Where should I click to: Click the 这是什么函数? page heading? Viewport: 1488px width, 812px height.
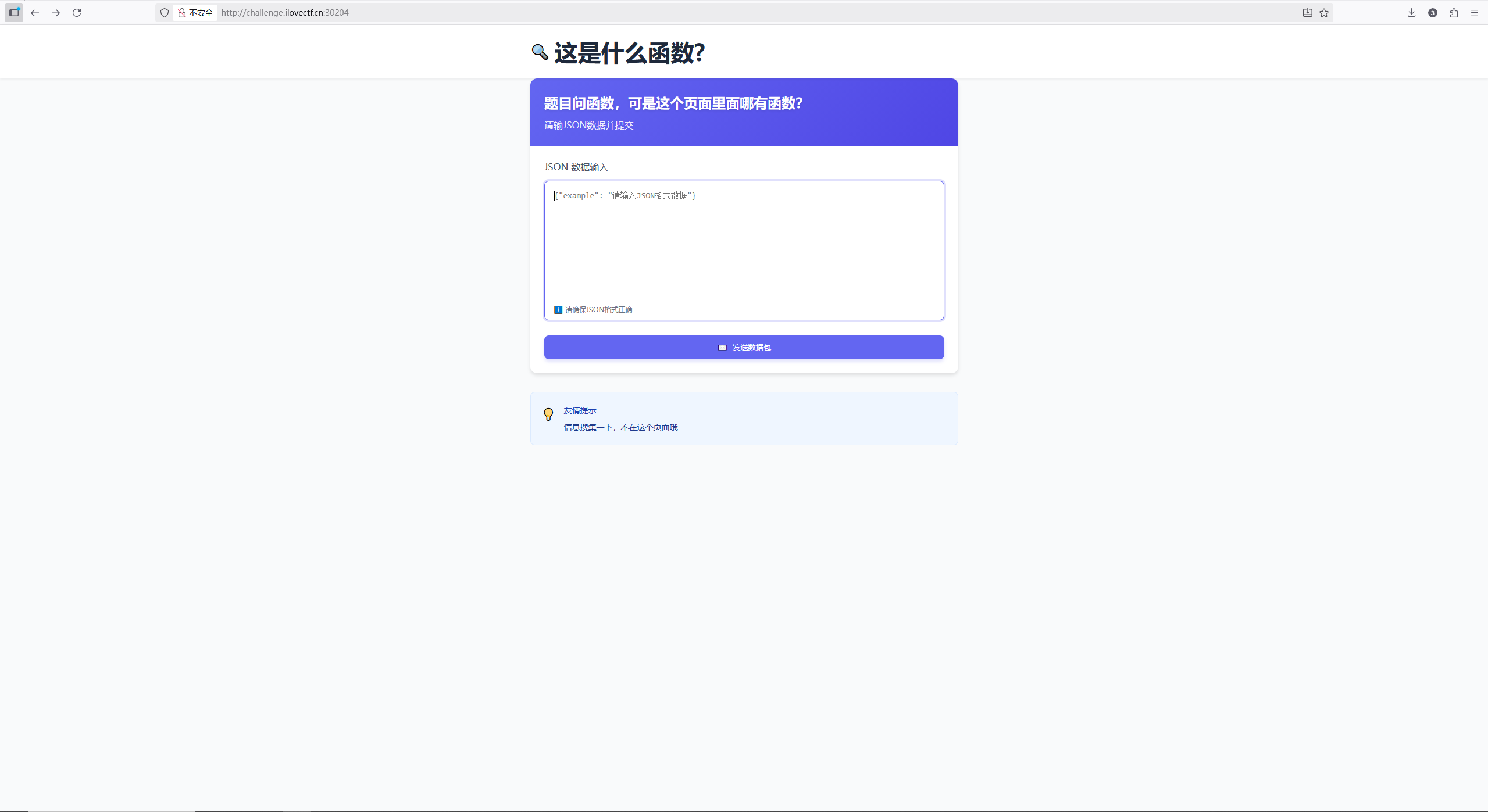coord(629,53)
